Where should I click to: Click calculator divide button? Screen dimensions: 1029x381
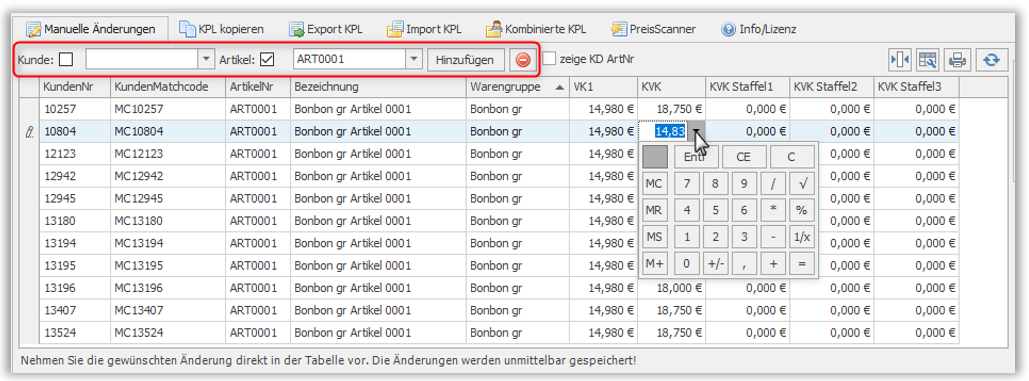click(x=773, y=184)
